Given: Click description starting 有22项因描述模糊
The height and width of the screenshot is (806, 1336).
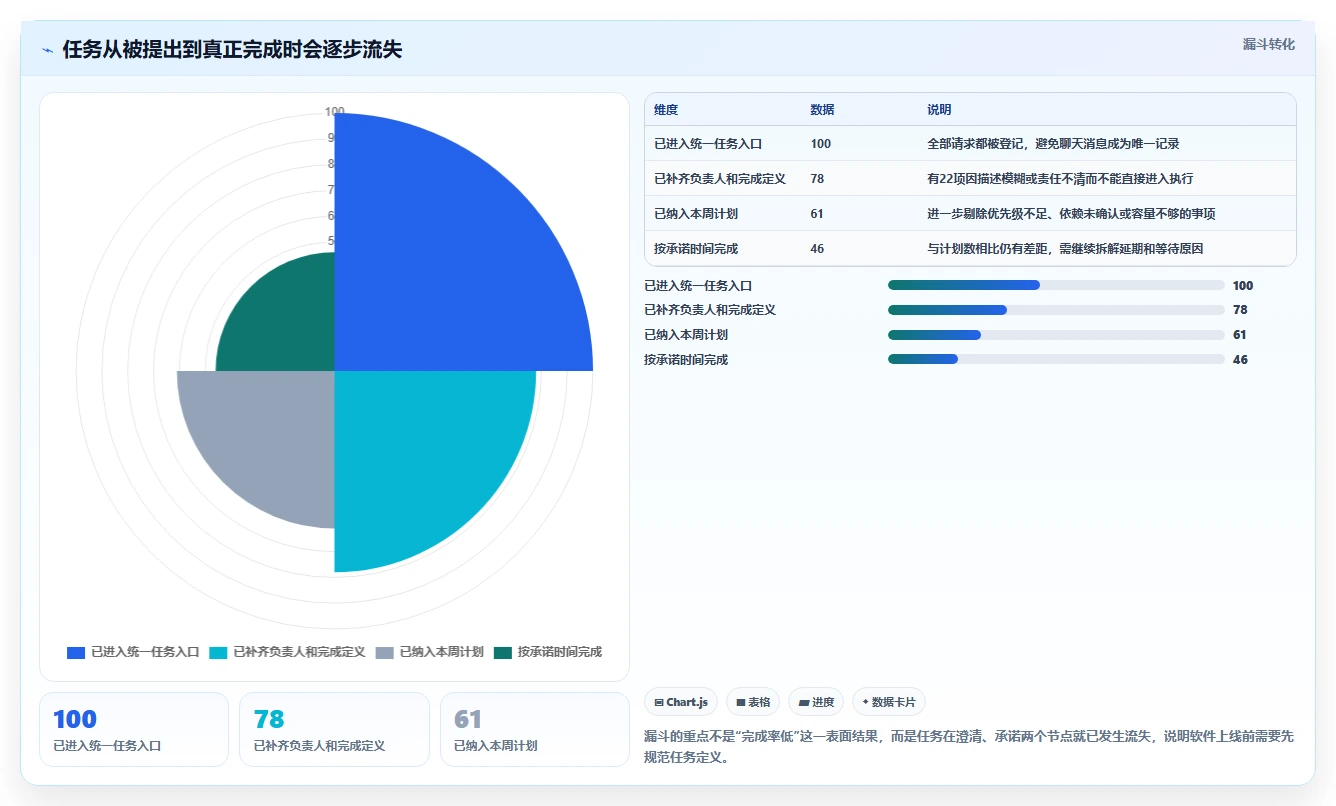Looking at the screenshot, I should (x=1060, y=179).
